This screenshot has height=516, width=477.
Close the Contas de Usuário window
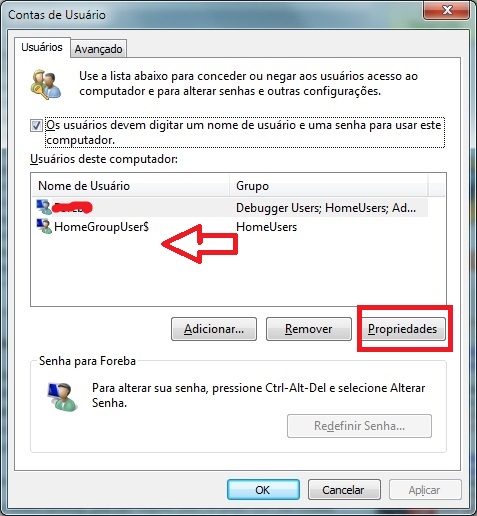[446, 10]
